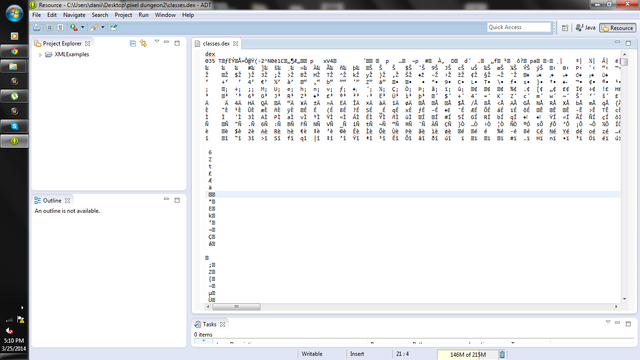Click the editor vertical scrollbar up arrow
Screen dimensions: 640x360
pos(624,54)
